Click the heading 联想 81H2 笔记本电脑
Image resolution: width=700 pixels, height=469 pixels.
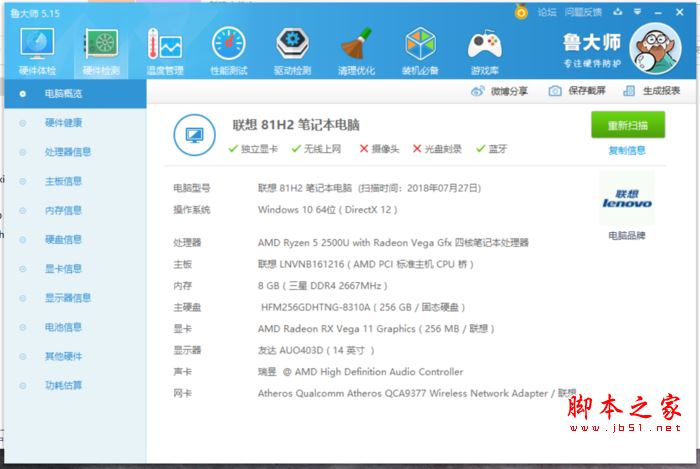[x=296, y=125]
